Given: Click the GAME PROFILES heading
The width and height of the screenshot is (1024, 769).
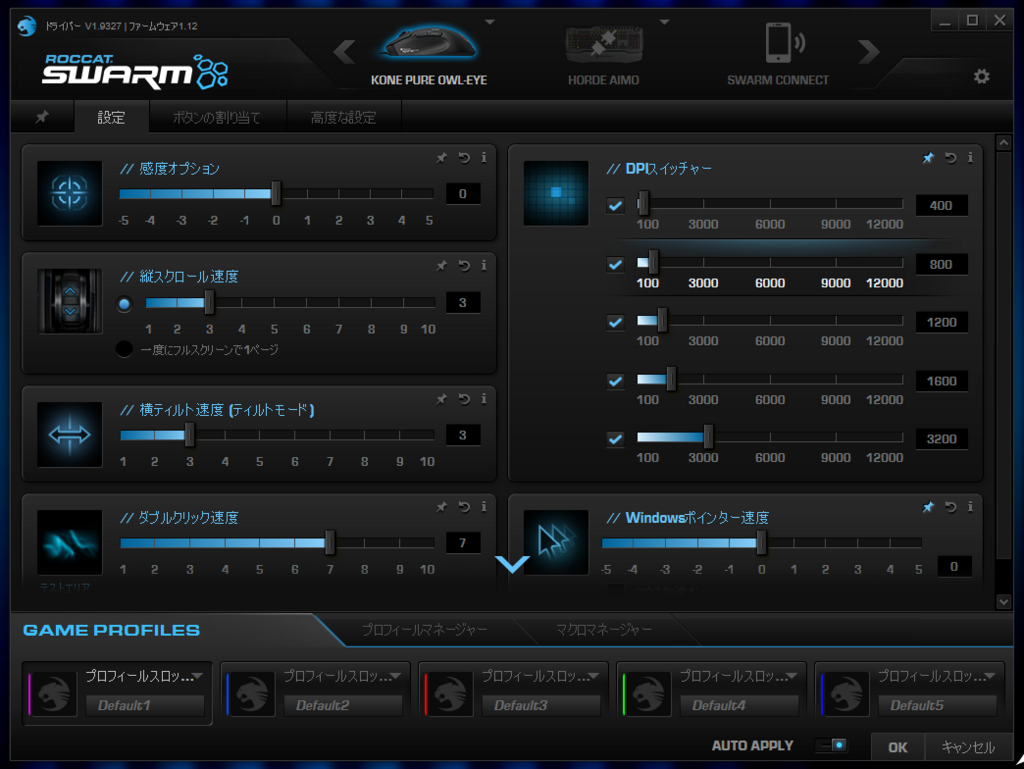Looking at the screenshot, I should click(x=112, y=630).
